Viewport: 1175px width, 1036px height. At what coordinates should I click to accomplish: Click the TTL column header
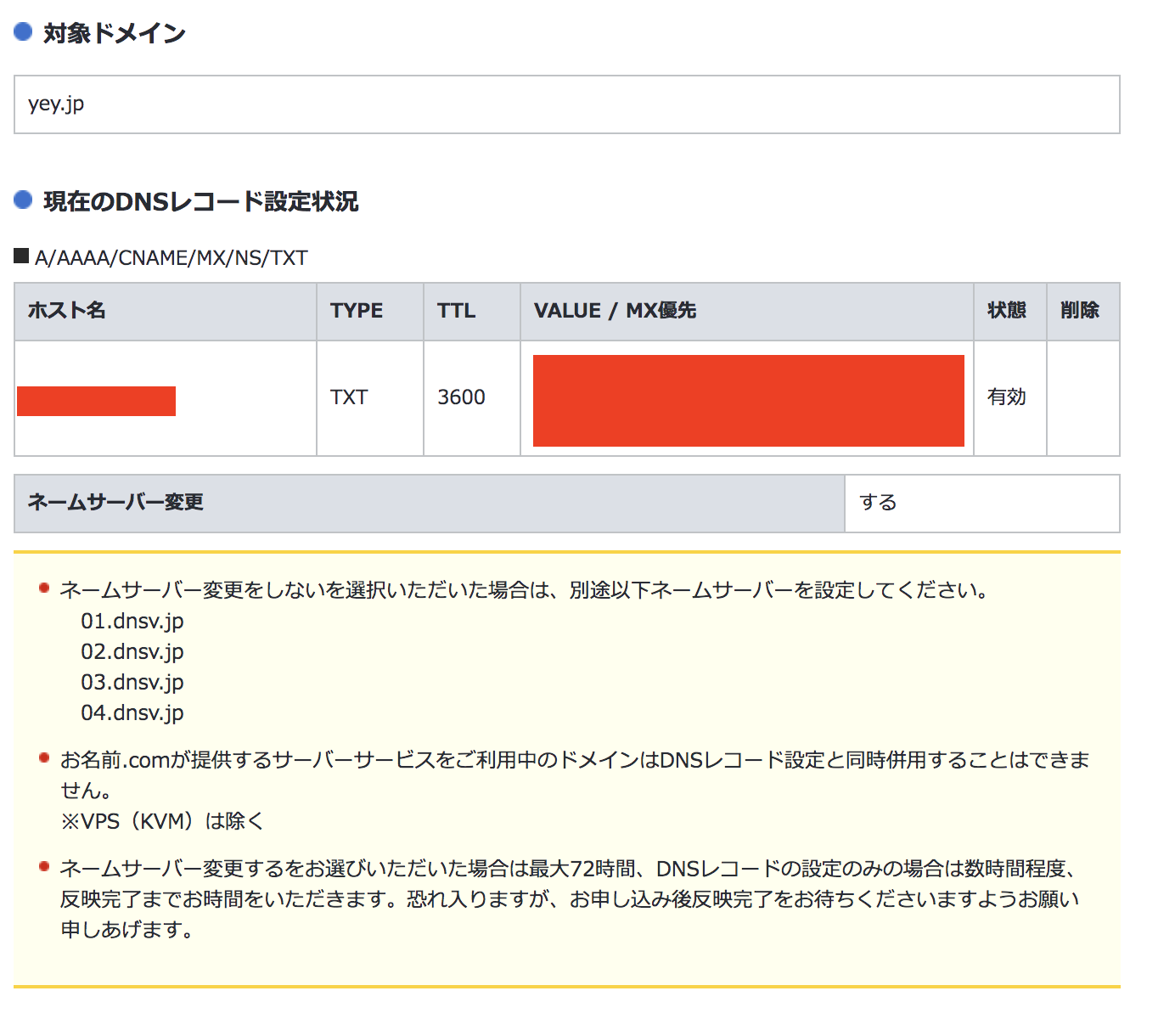(x=456, y=311)
